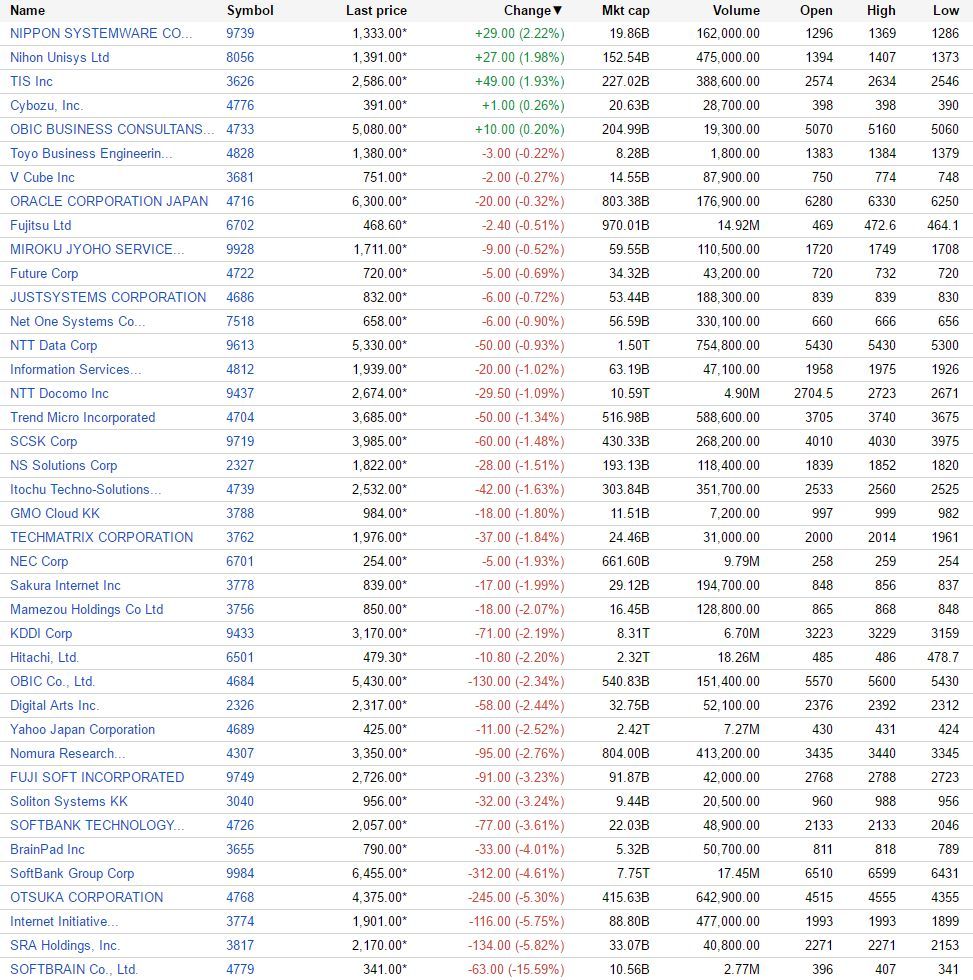Screen dimensions: 973x980
Task: Open FUJI SOFT INCORPORATED link
Action: tap(97, 778)
